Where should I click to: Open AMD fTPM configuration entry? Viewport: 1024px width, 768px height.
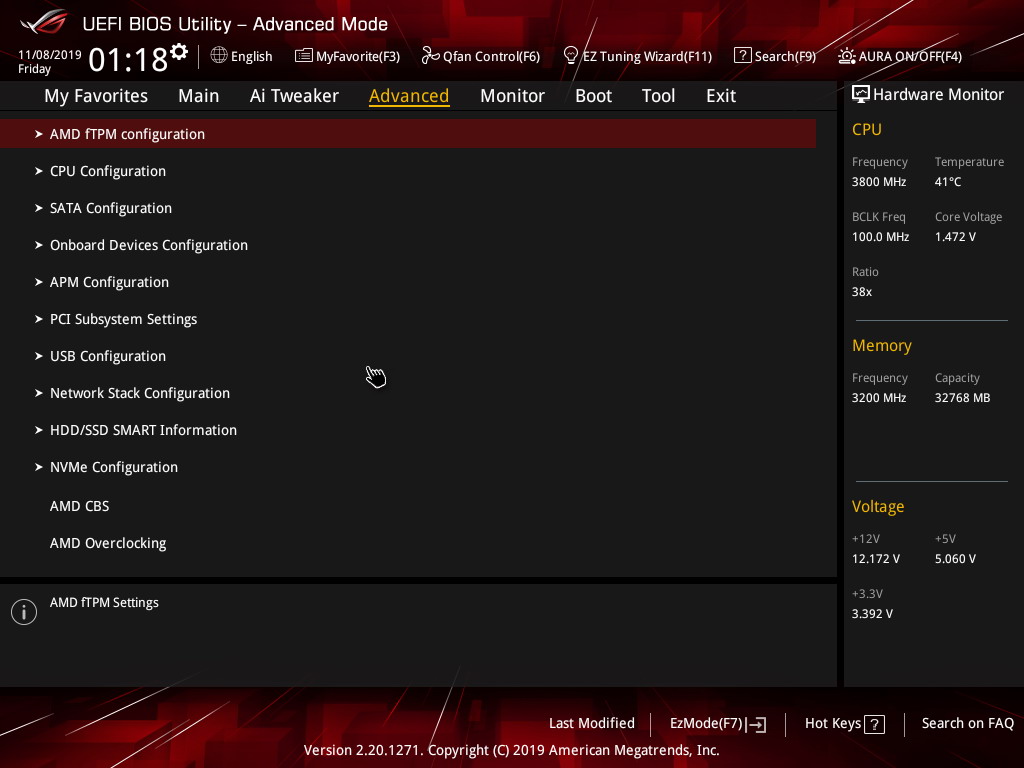[408, 134]
